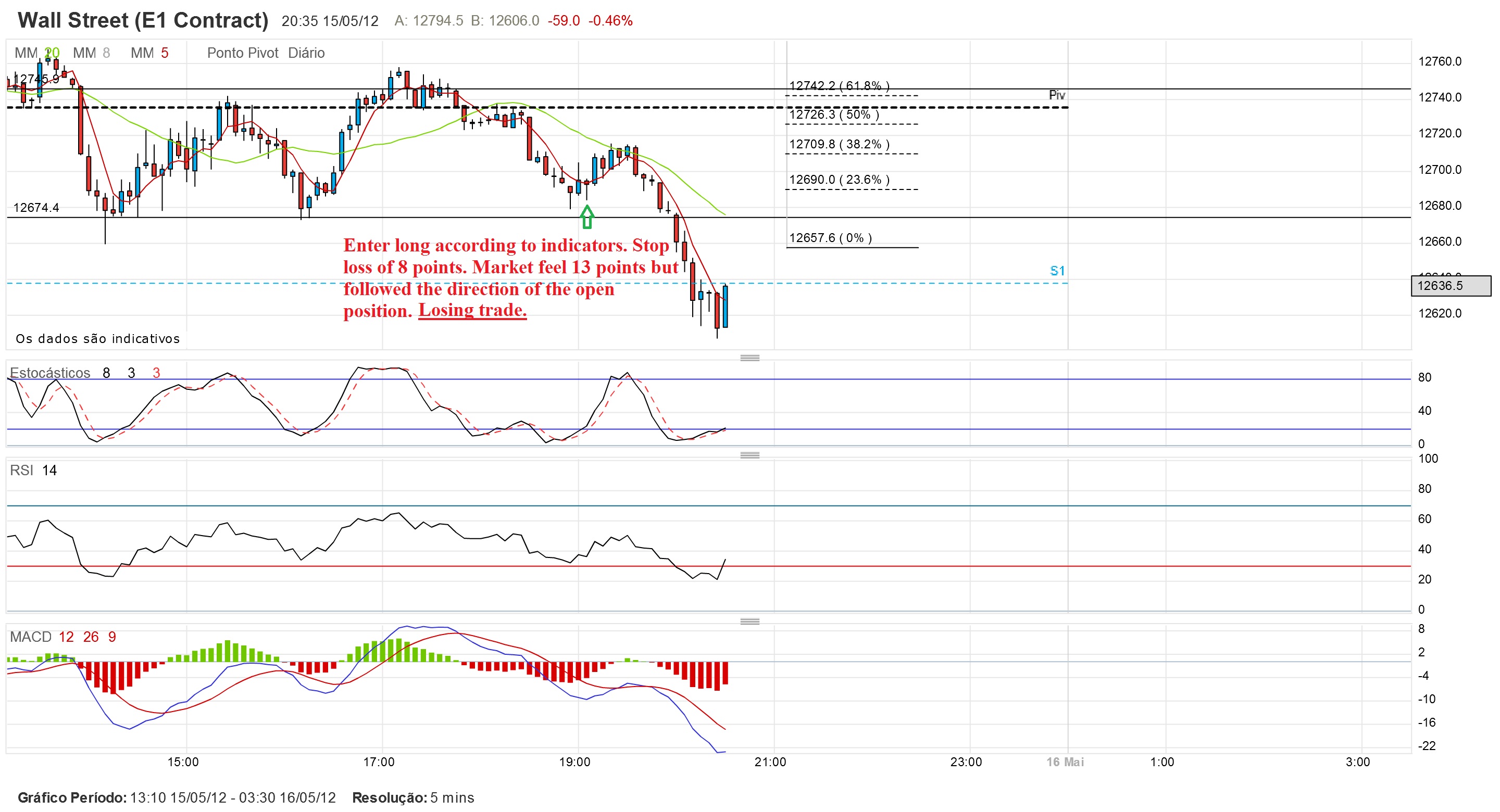Viewport: 1500px width, 812px height.
Task: Select the MM 8 moving average label
Action: tap(92, 53)
